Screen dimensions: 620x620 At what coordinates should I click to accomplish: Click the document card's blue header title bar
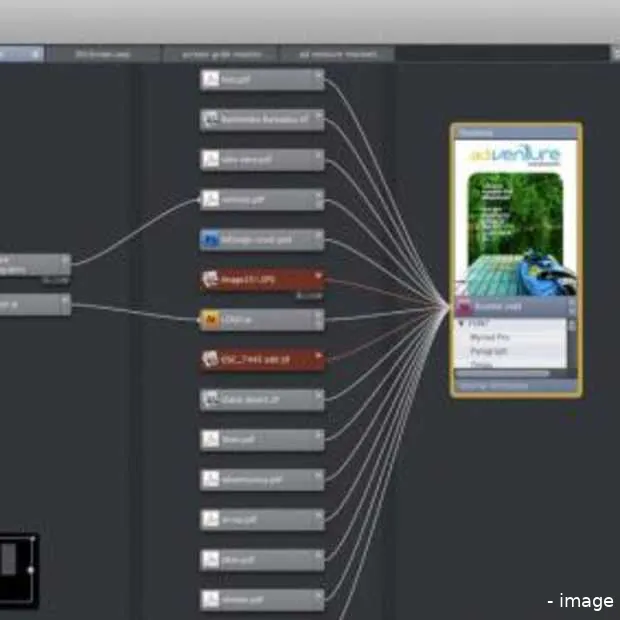click(516, 133)
